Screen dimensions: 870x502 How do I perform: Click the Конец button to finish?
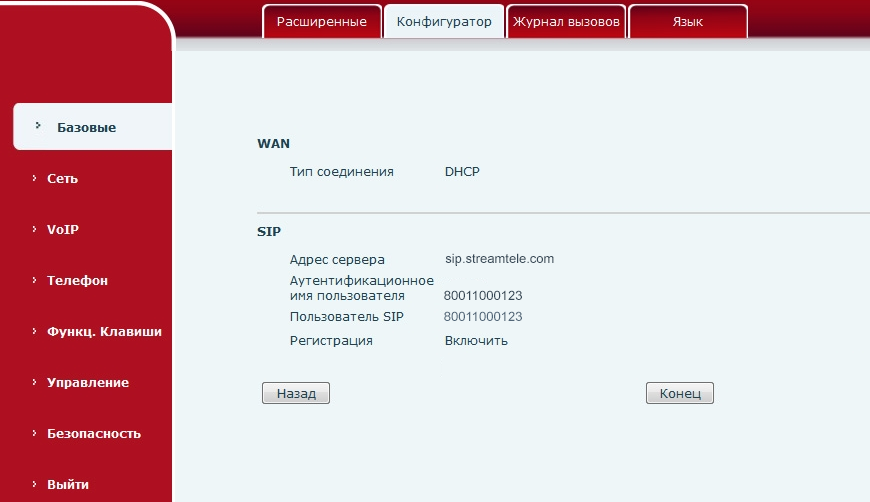[680, 394]
